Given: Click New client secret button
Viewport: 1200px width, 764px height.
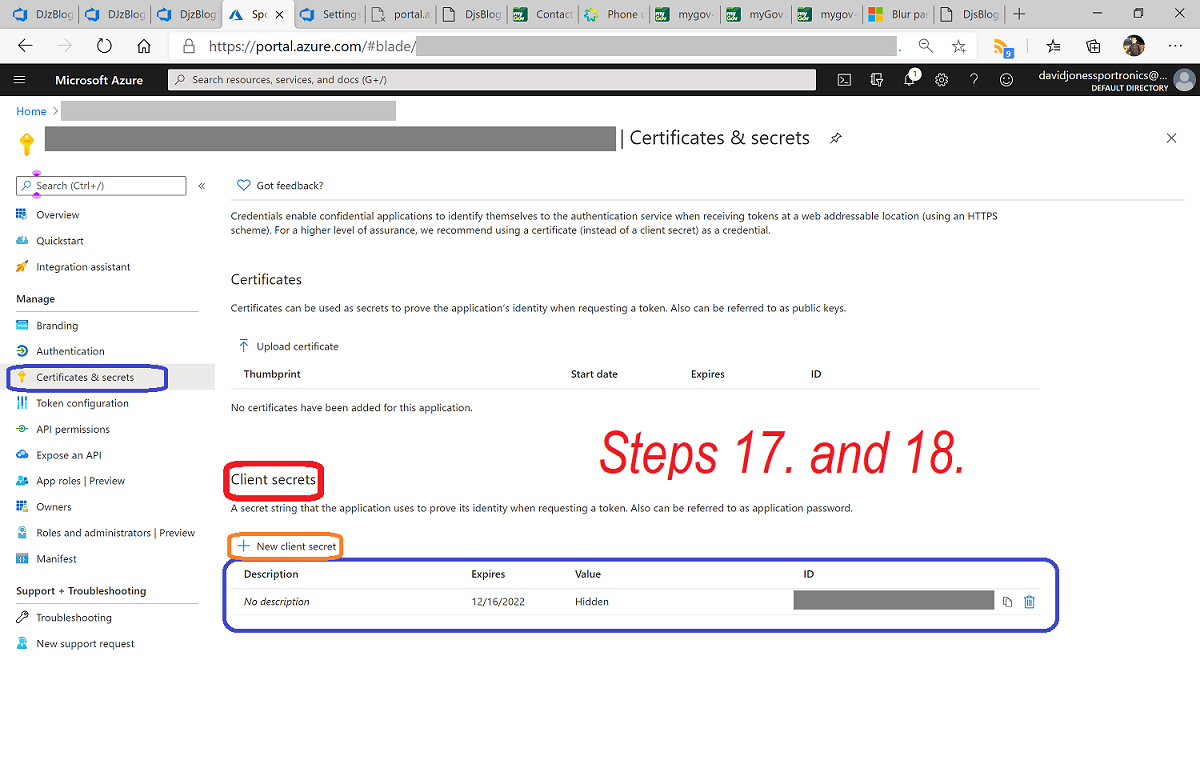Looking at the screenshot, I should (x=287, y=546).
